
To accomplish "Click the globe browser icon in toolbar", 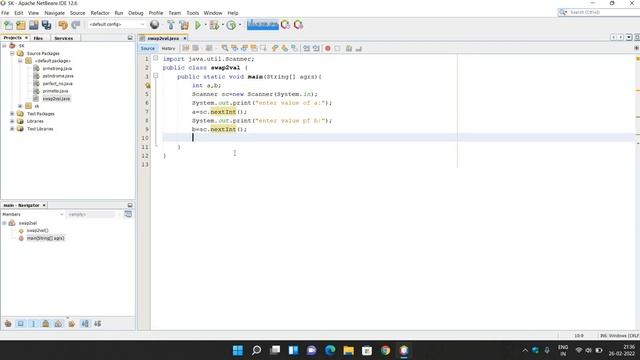I will [x=154, y=25].
